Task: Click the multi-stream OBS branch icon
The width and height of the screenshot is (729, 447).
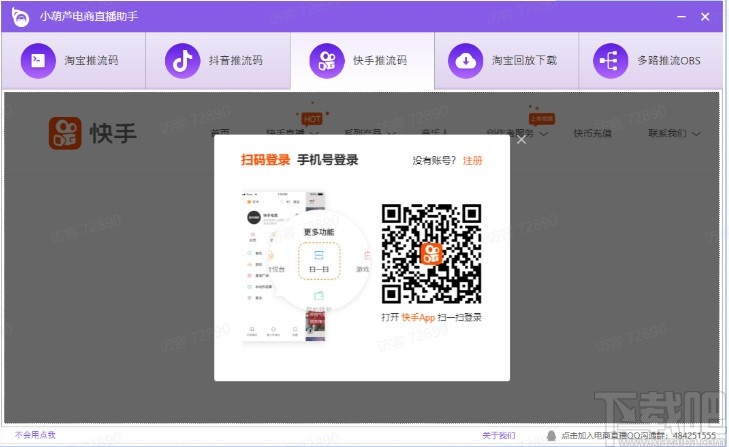Action: tap(610, 60)
